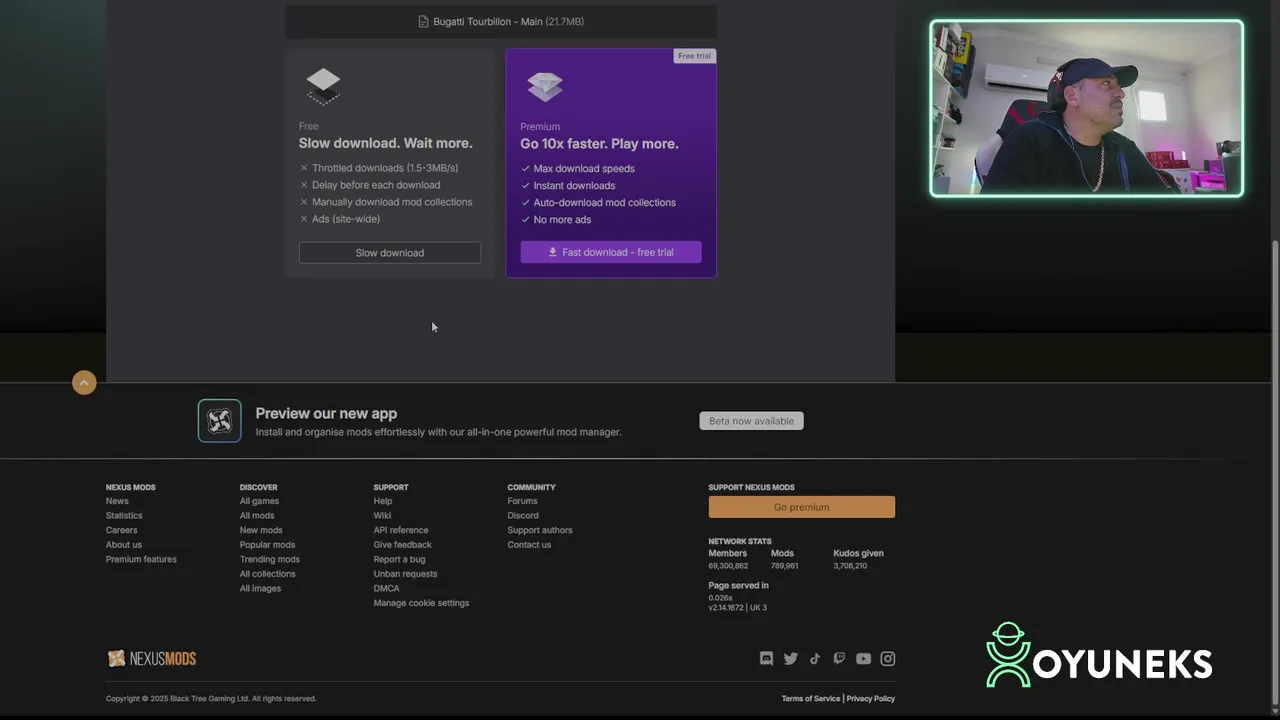Click the Nexus Mods footer logo
The height and width of the screenshot is (720, 1280).
pyautogui.click(x=151, y=658)
